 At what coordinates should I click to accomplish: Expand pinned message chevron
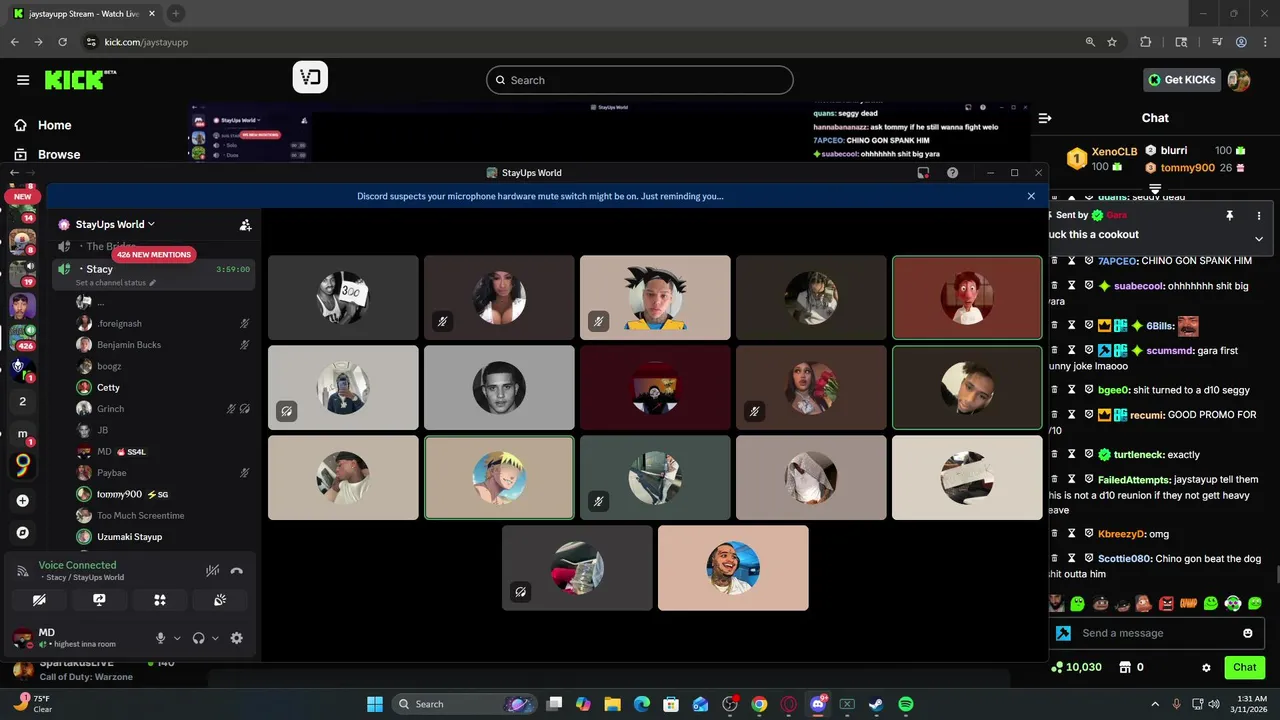tap(1259, 238)
